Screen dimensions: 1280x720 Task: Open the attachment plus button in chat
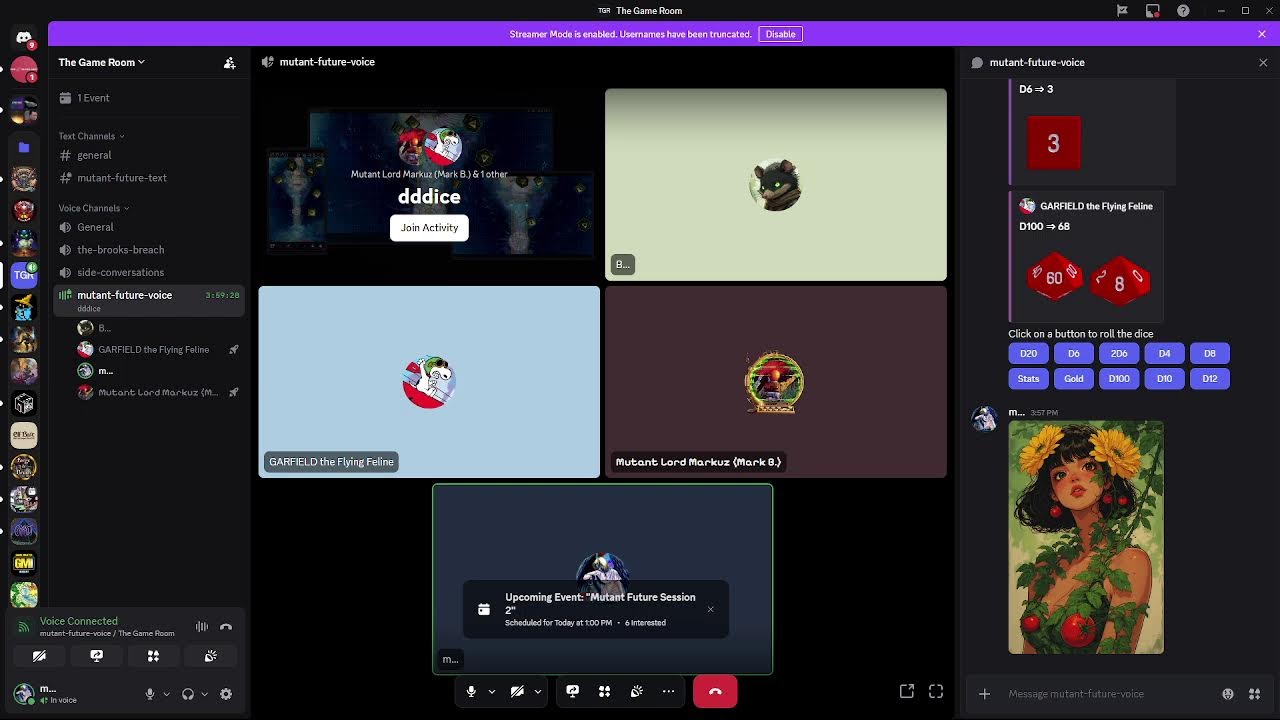click(x=984, y=694)
